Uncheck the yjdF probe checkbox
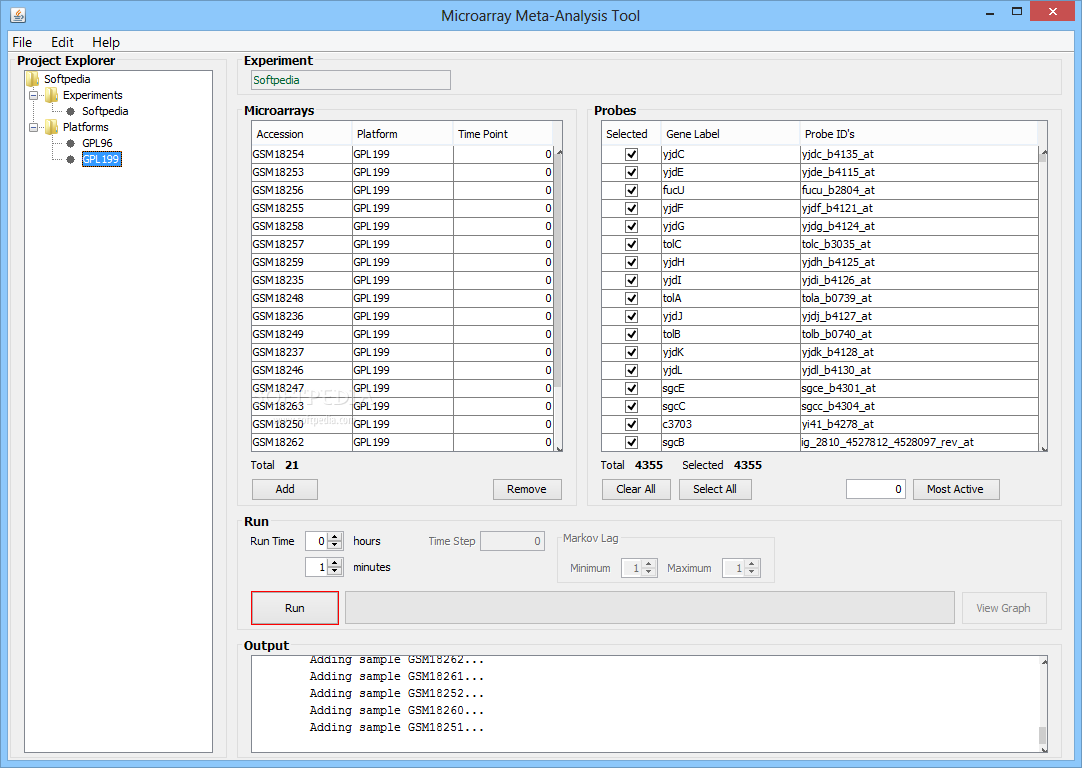The height and width of the screenshot is (768, 1082). point(631,208)
